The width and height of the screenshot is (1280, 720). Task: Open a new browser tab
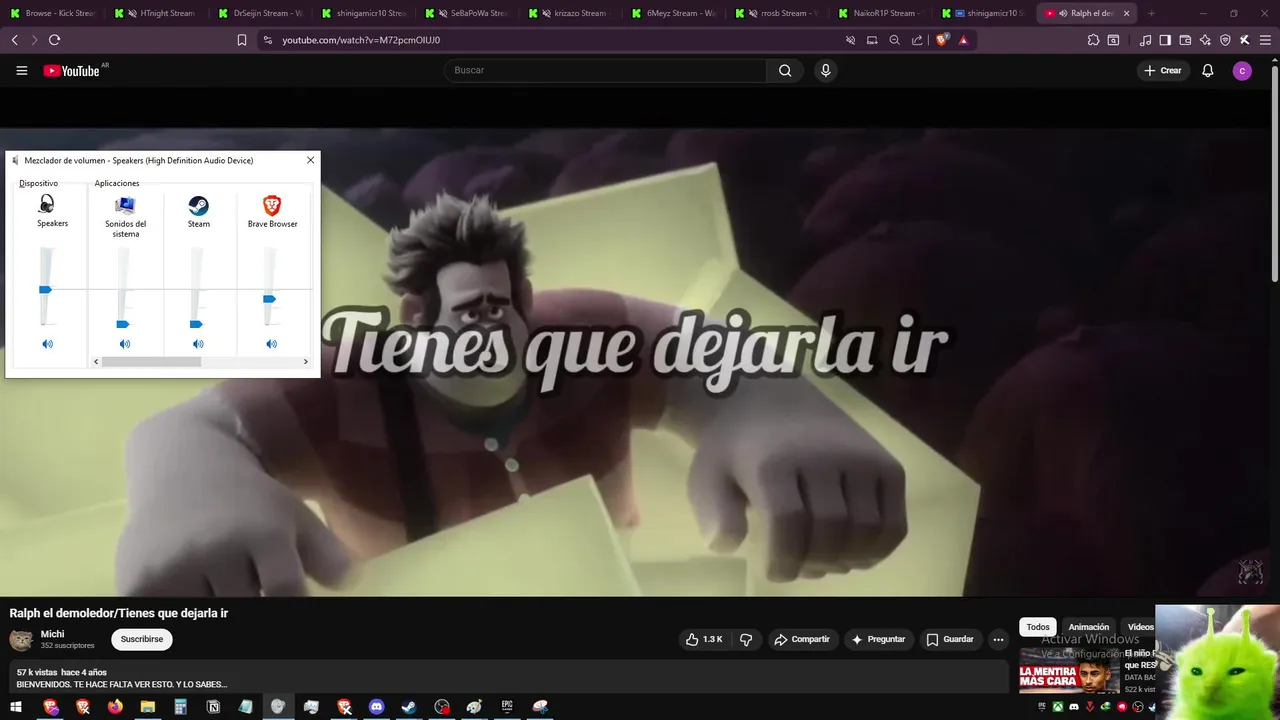[1151, 13]
